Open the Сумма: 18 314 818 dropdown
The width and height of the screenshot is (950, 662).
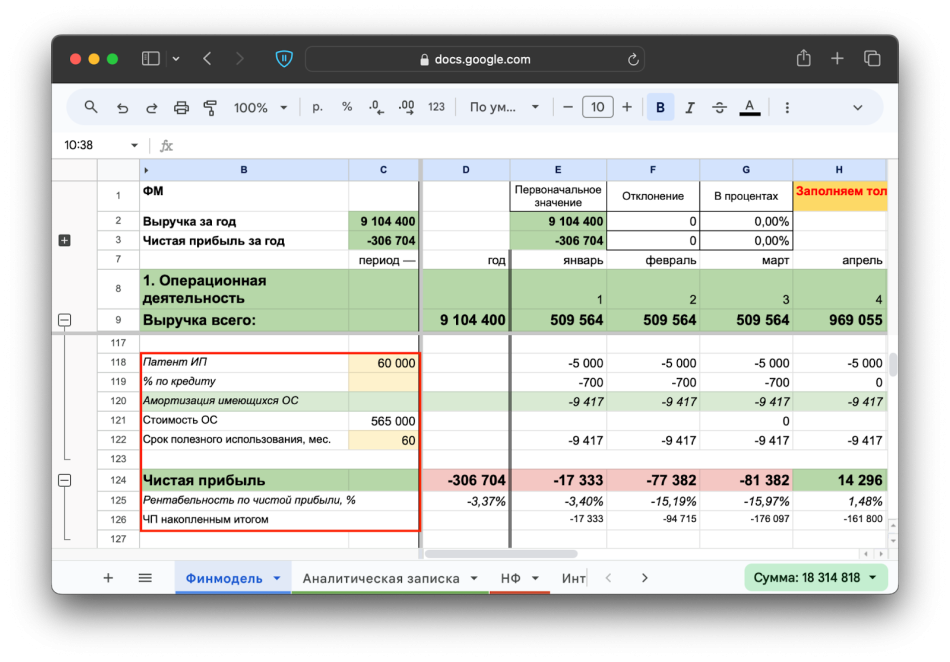[x=815, y=578]
